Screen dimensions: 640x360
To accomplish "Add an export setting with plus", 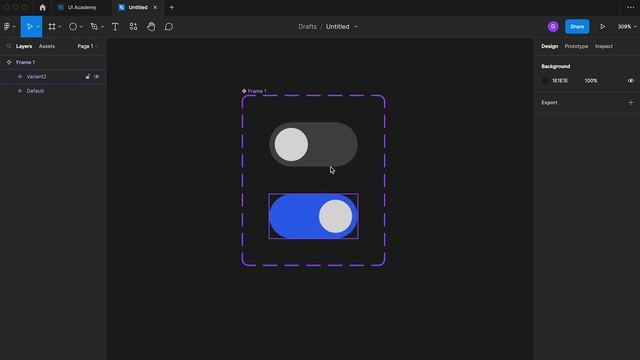I will tap(631, 102).
